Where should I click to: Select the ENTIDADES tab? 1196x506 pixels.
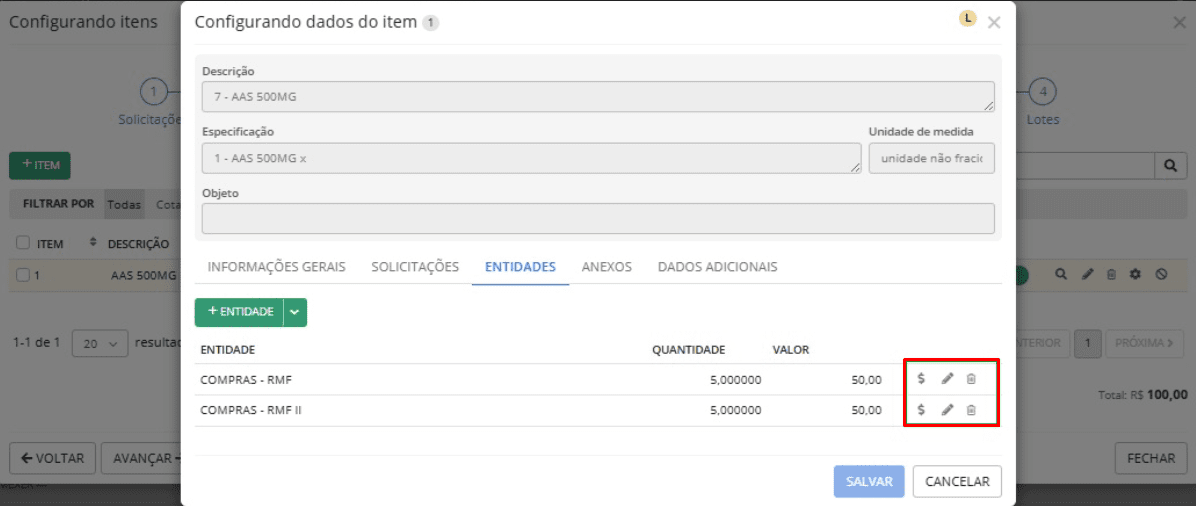(520, 266)
